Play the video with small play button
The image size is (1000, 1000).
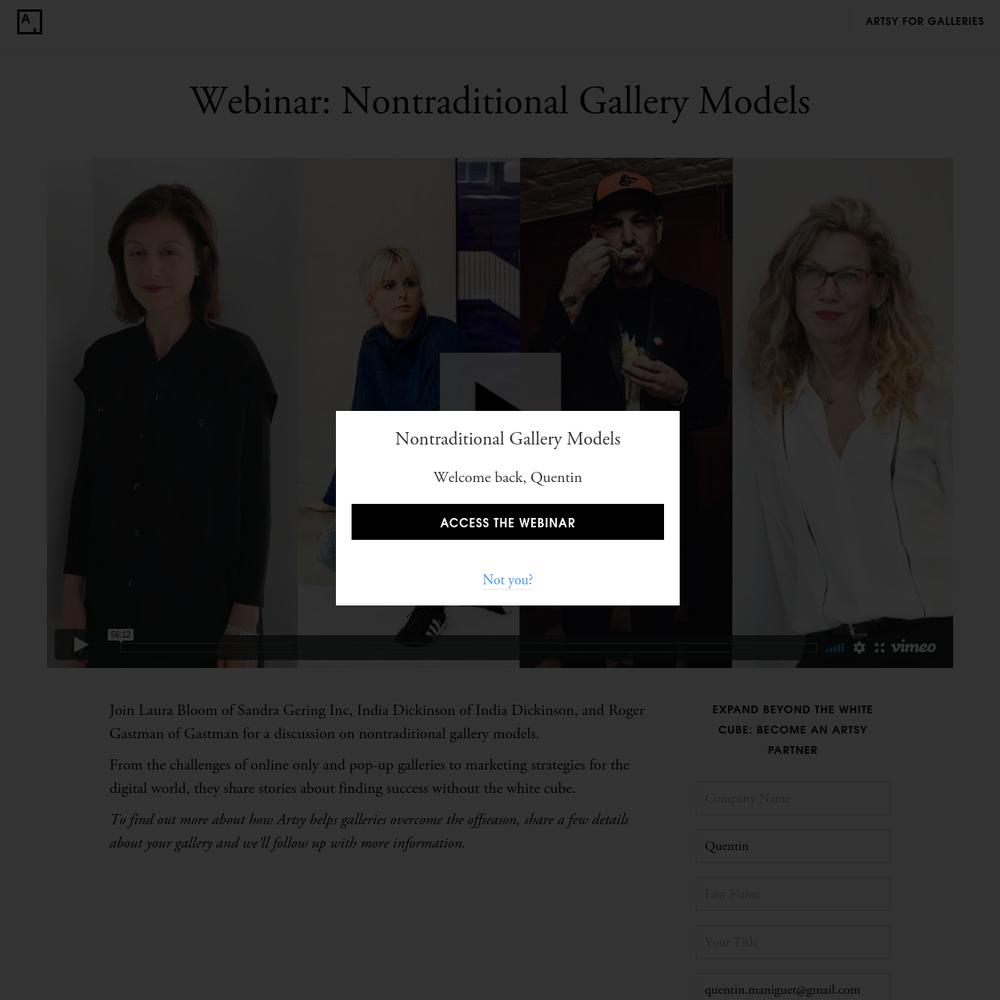(80, 645)
